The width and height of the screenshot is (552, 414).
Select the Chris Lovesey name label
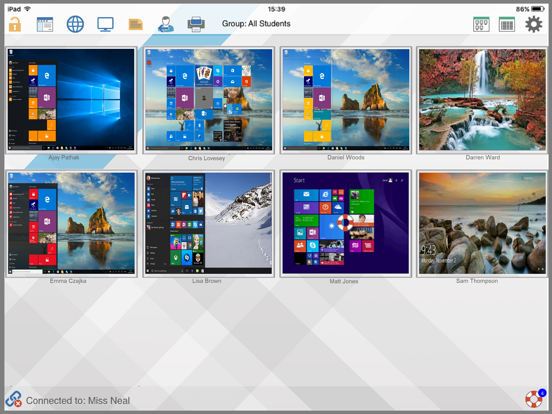206,158
